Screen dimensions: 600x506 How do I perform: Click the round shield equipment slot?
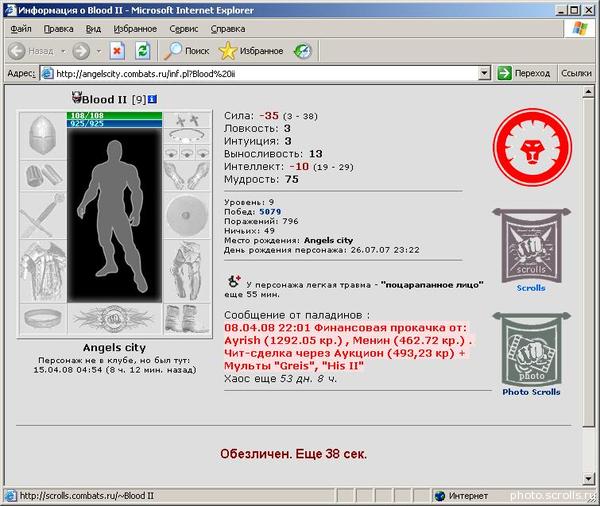click(187, 215)
